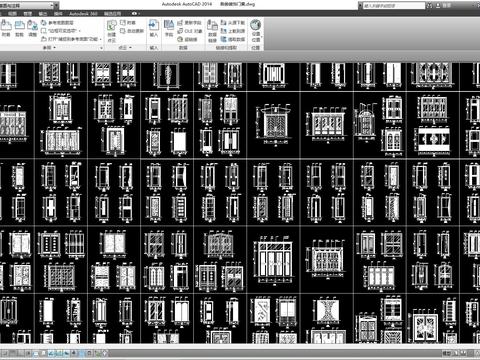The height and width of the screenshot is (360, 480).
Task: Open the Adjust underlay tool
Action: (x=32, y=28)
